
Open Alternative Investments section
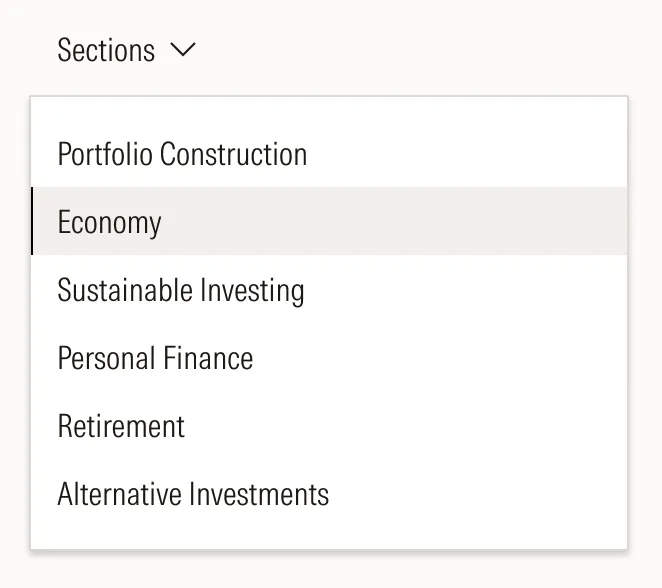click(x=193, y=494)
